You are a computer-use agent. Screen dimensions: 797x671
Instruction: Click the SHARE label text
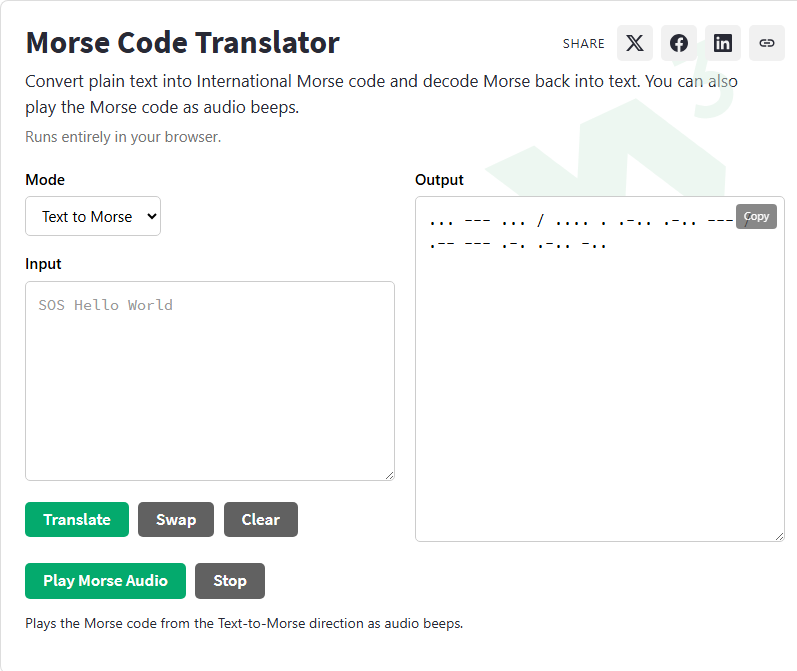[x=584, y=44]
